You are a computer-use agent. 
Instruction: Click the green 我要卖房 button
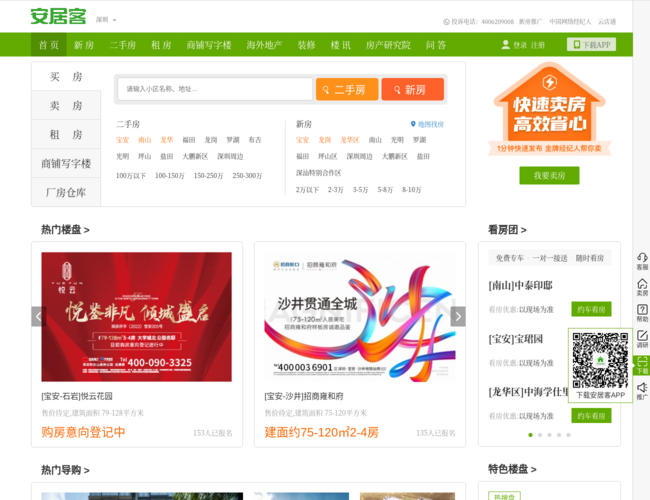click(549, 176)
